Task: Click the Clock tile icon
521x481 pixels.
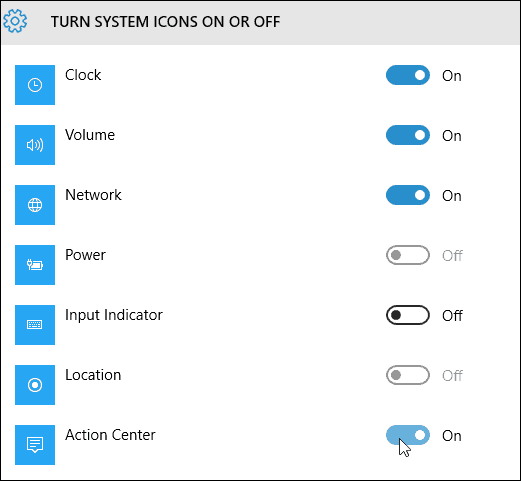Action: (35, 85)
